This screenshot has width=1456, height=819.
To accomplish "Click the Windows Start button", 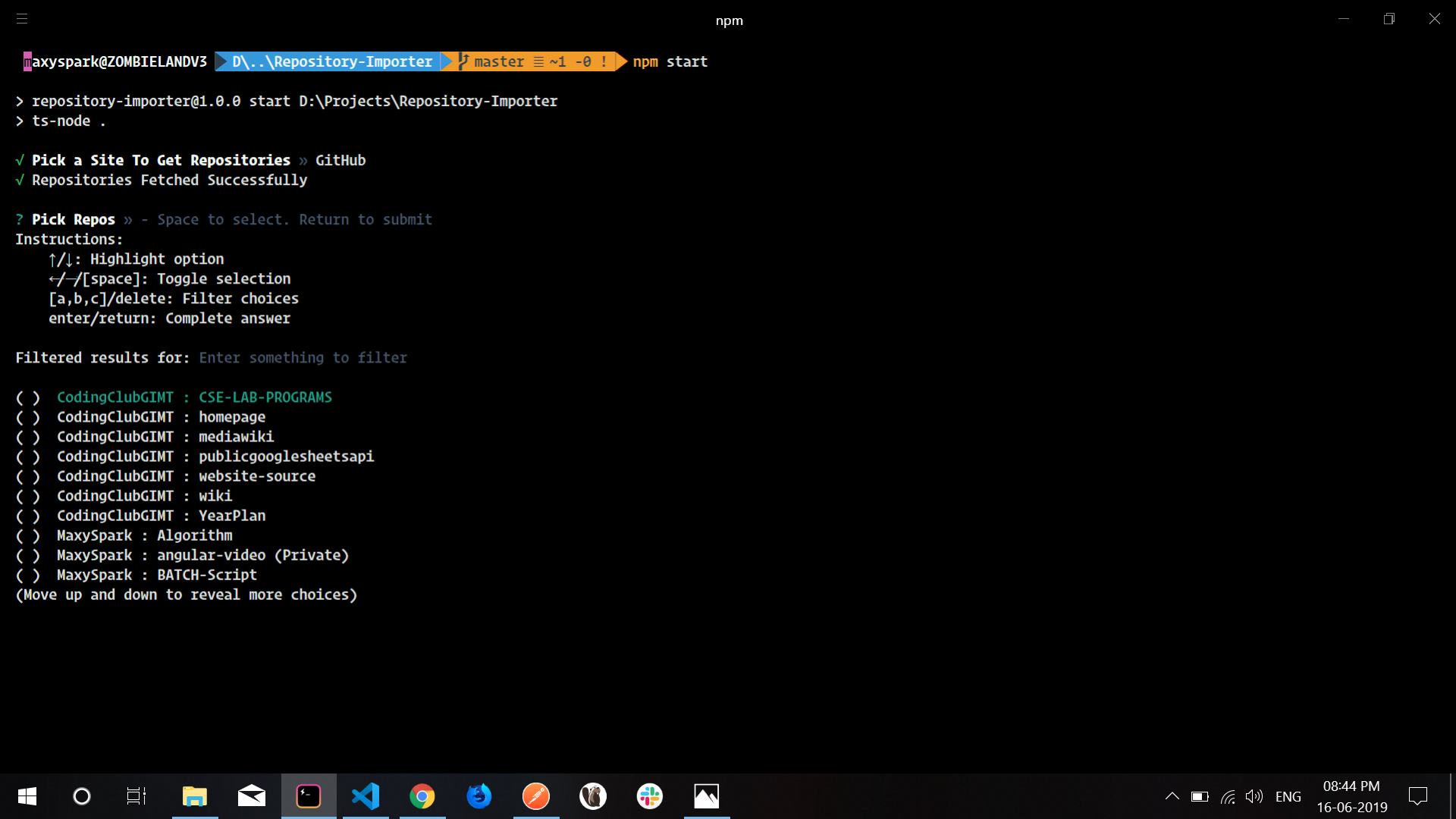I will tap(27, 796).
